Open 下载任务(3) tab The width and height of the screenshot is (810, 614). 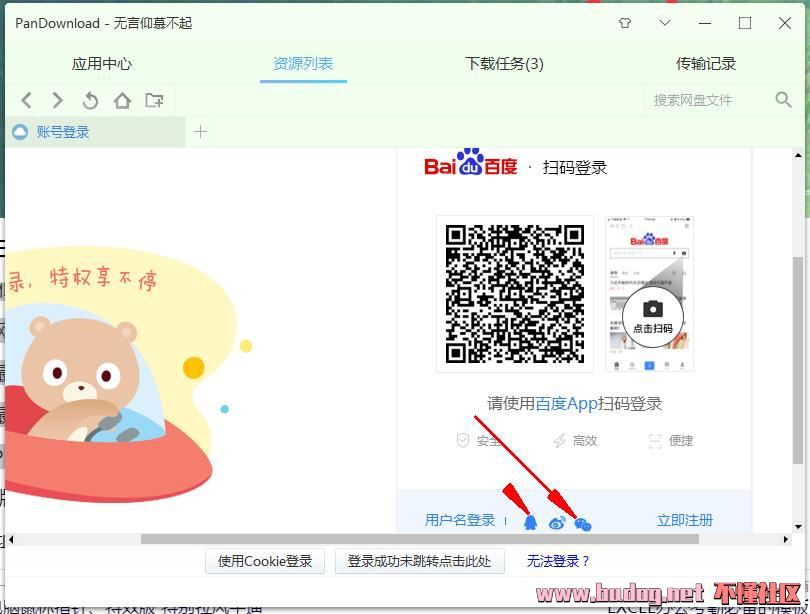pos(504,64)
